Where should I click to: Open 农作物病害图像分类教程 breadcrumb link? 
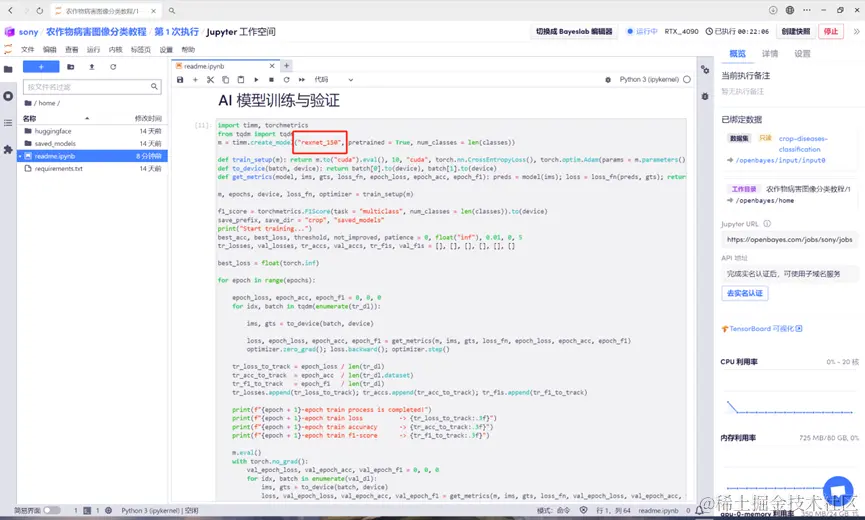coord(96,32)
